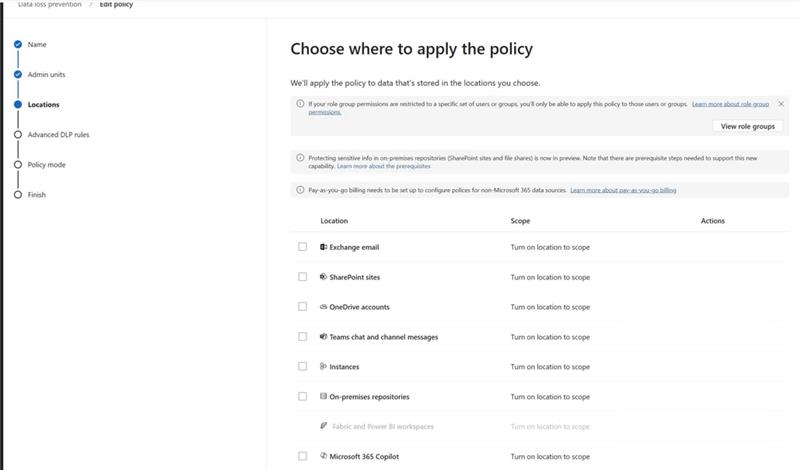Viewport: 800px width, 470px height.
Task: Click scope text in the OneDrive accounts row
Action: [550, 307]
